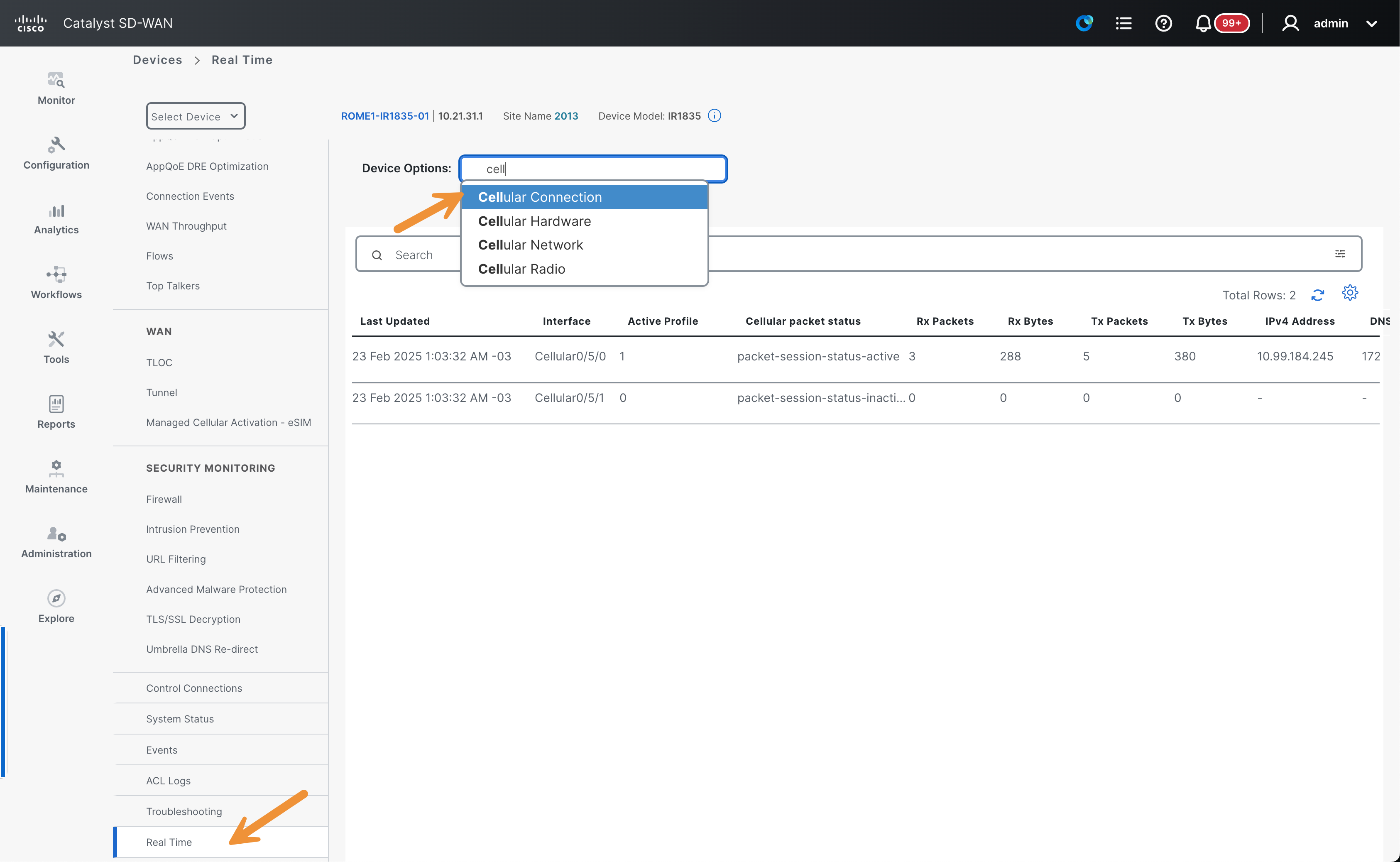Open the notifications bell icon

[1203, 23]
